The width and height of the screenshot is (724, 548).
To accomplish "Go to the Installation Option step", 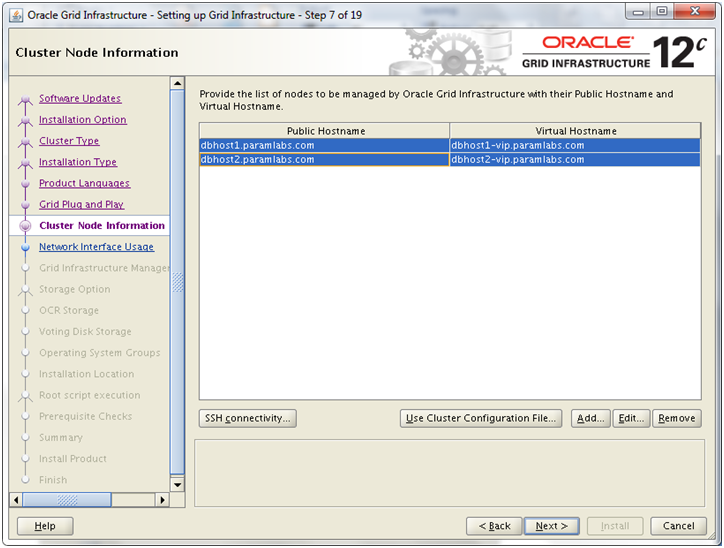I will tap(83, 120).
